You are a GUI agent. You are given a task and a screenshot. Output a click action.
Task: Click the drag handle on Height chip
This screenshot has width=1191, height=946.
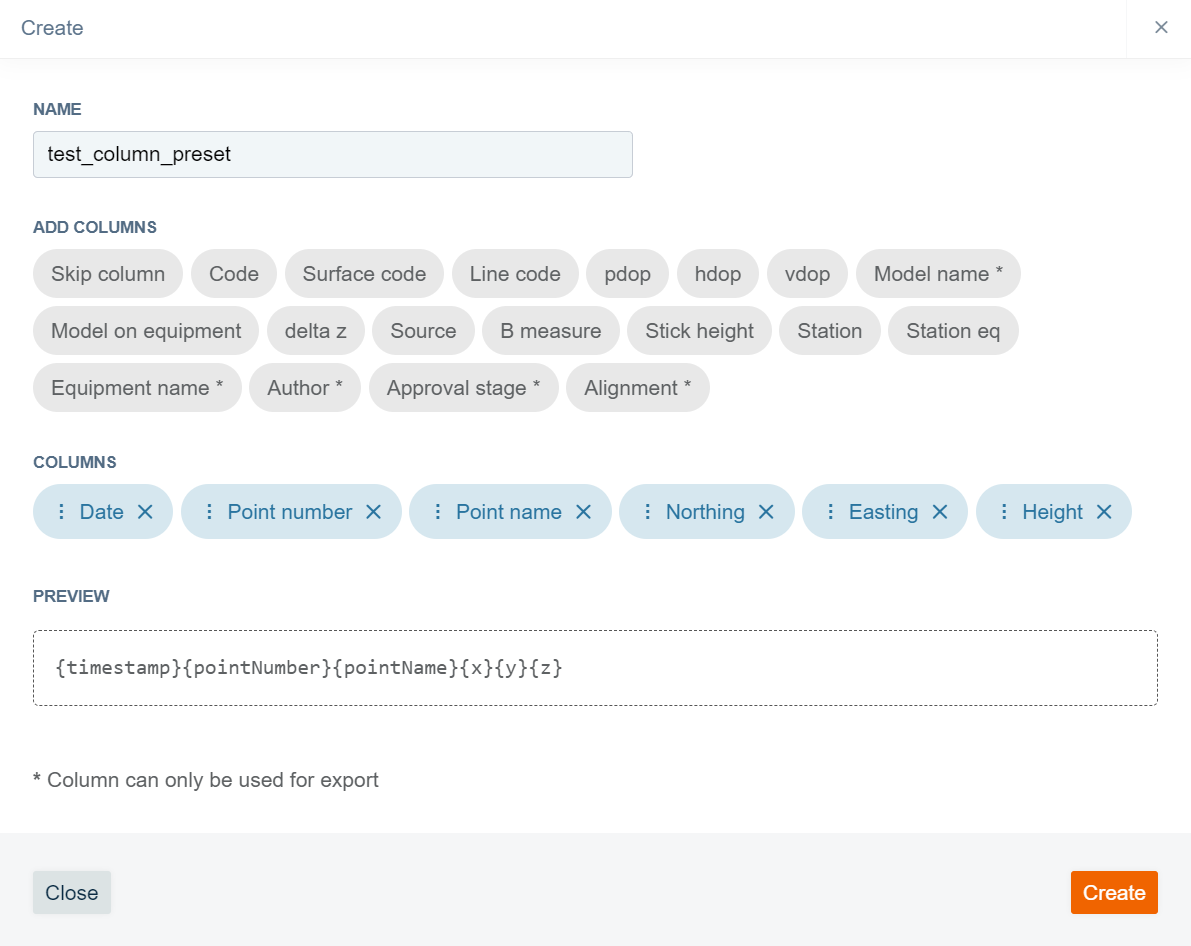point(1004,512)
